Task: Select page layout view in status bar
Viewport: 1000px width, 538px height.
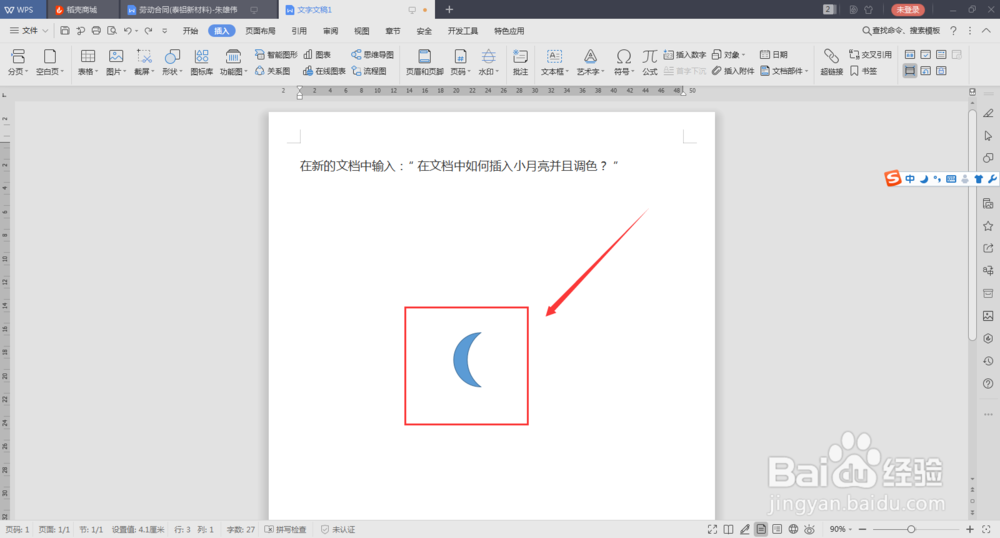Action: (761, 529)
